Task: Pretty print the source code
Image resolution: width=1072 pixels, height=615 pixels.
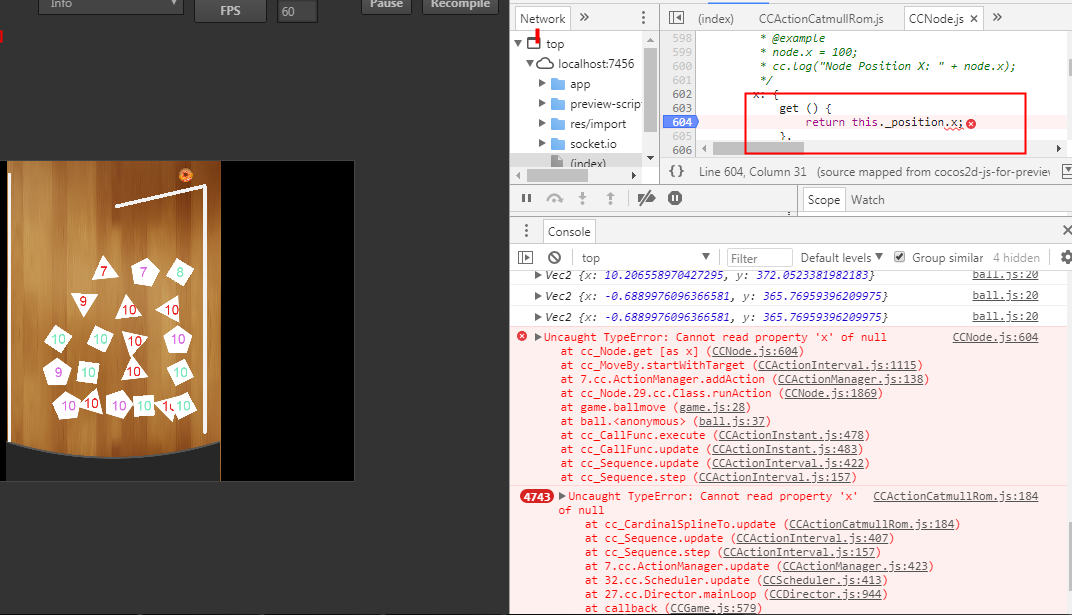Action: tap(676, 172)
